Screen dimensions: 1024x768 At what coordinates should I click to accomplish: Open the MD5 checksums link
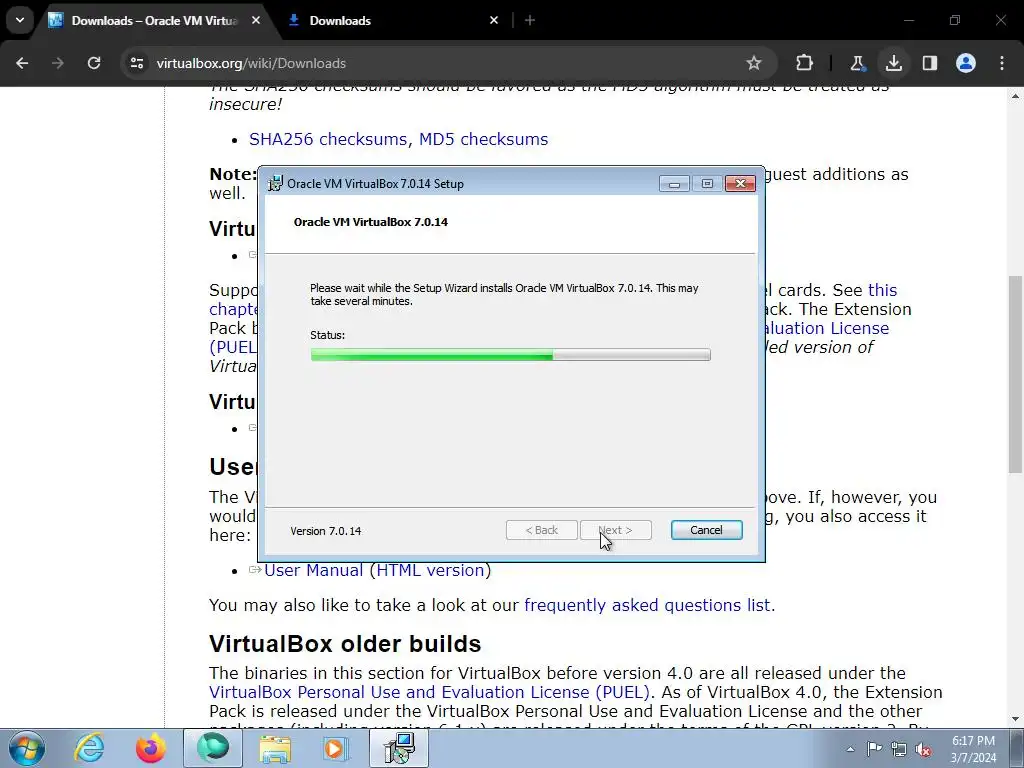[x=483, y=139]
